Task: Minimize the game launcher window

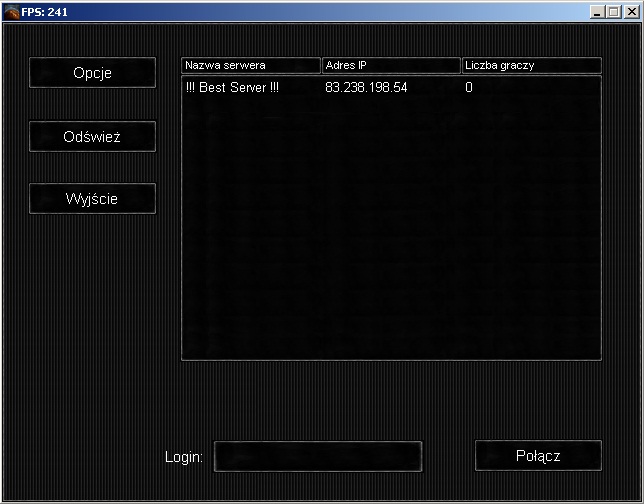Action: tap(597, 11)
